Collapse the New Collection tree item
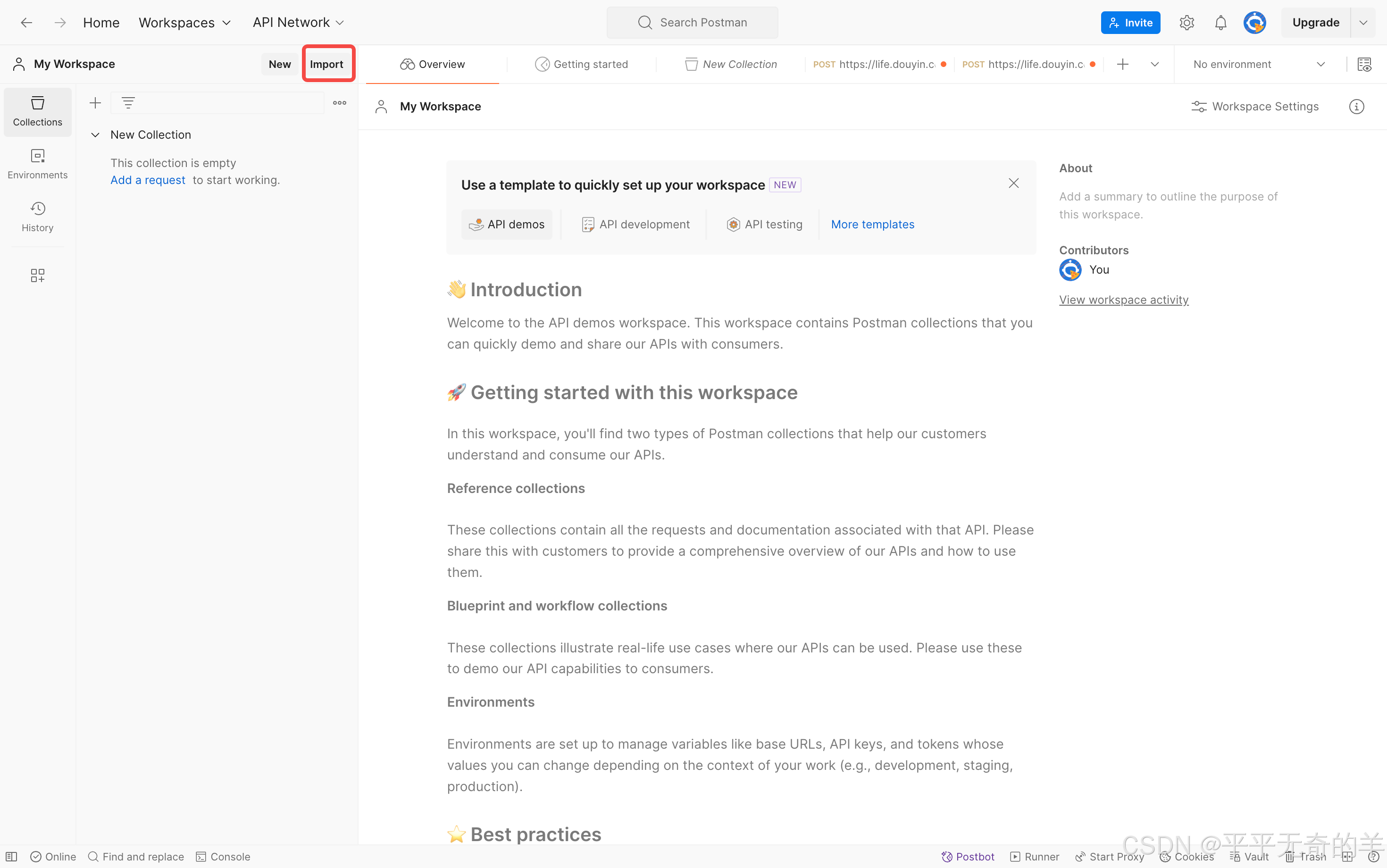The height and width of the screenshot is (868, 1387). point(95,135)
